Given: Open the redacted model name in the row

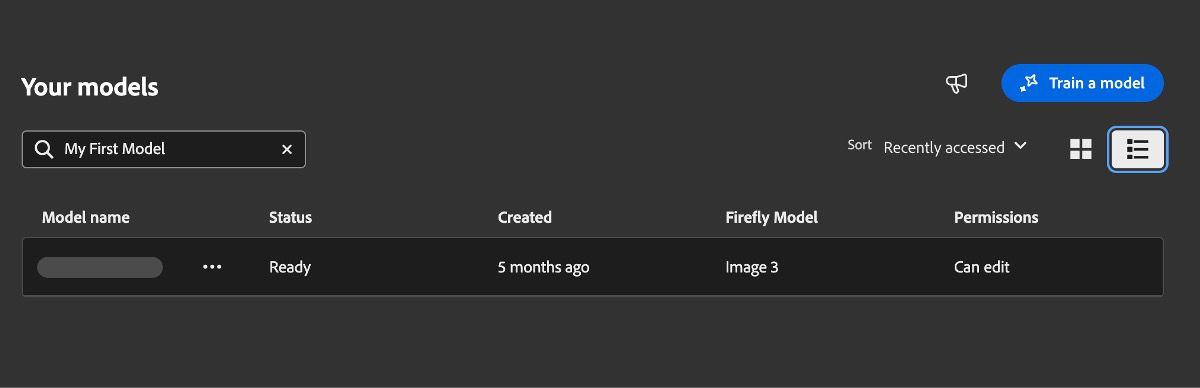Looking at the screenshot, I should pyautogui.click(x=100, y=267).
